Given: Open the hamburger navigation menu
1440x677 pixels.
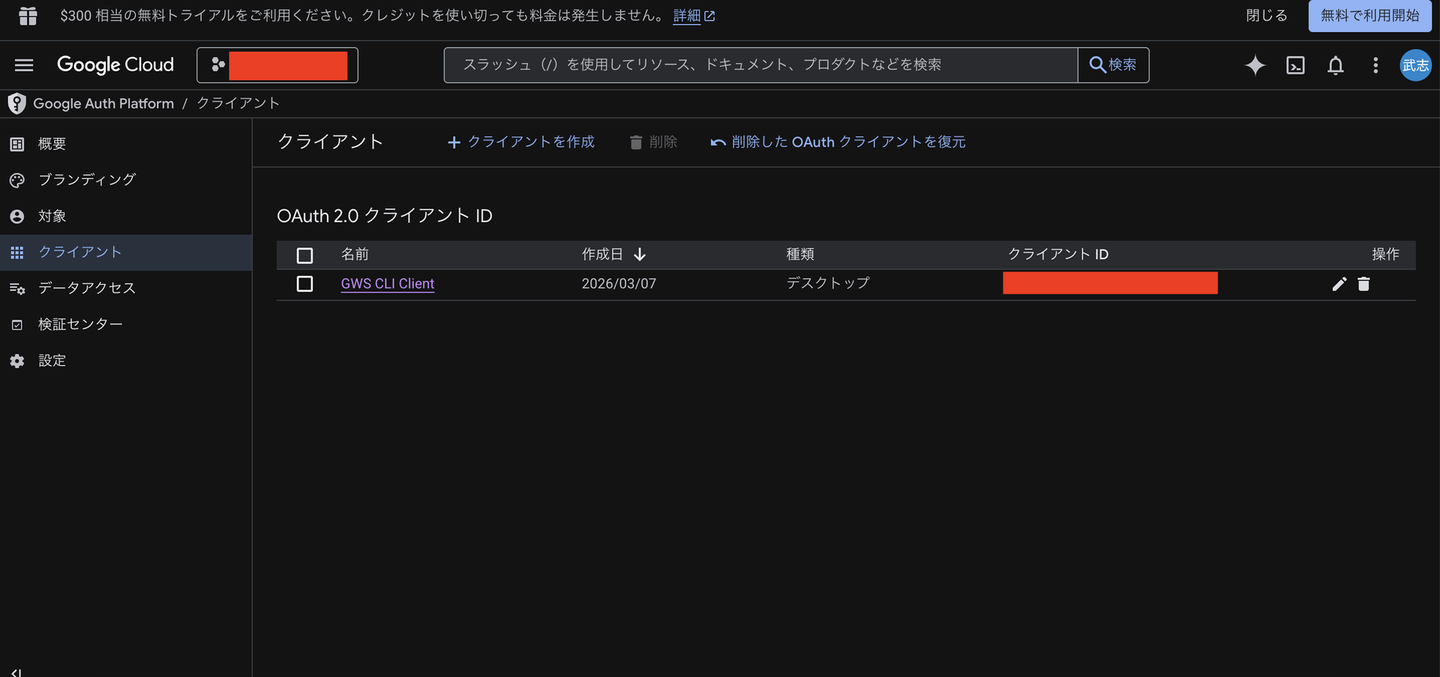Looking at the screenshot, I should (24, 65).
